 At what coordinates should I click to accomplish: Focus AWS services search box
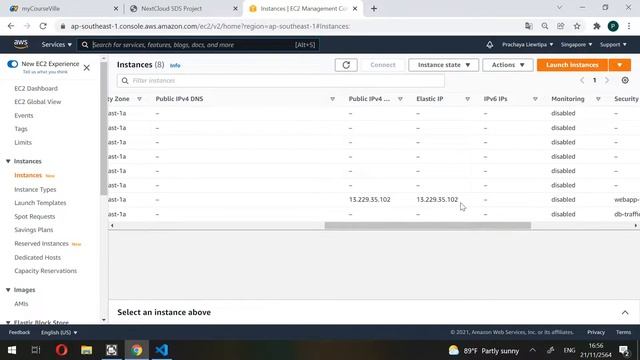coord(198,45)
